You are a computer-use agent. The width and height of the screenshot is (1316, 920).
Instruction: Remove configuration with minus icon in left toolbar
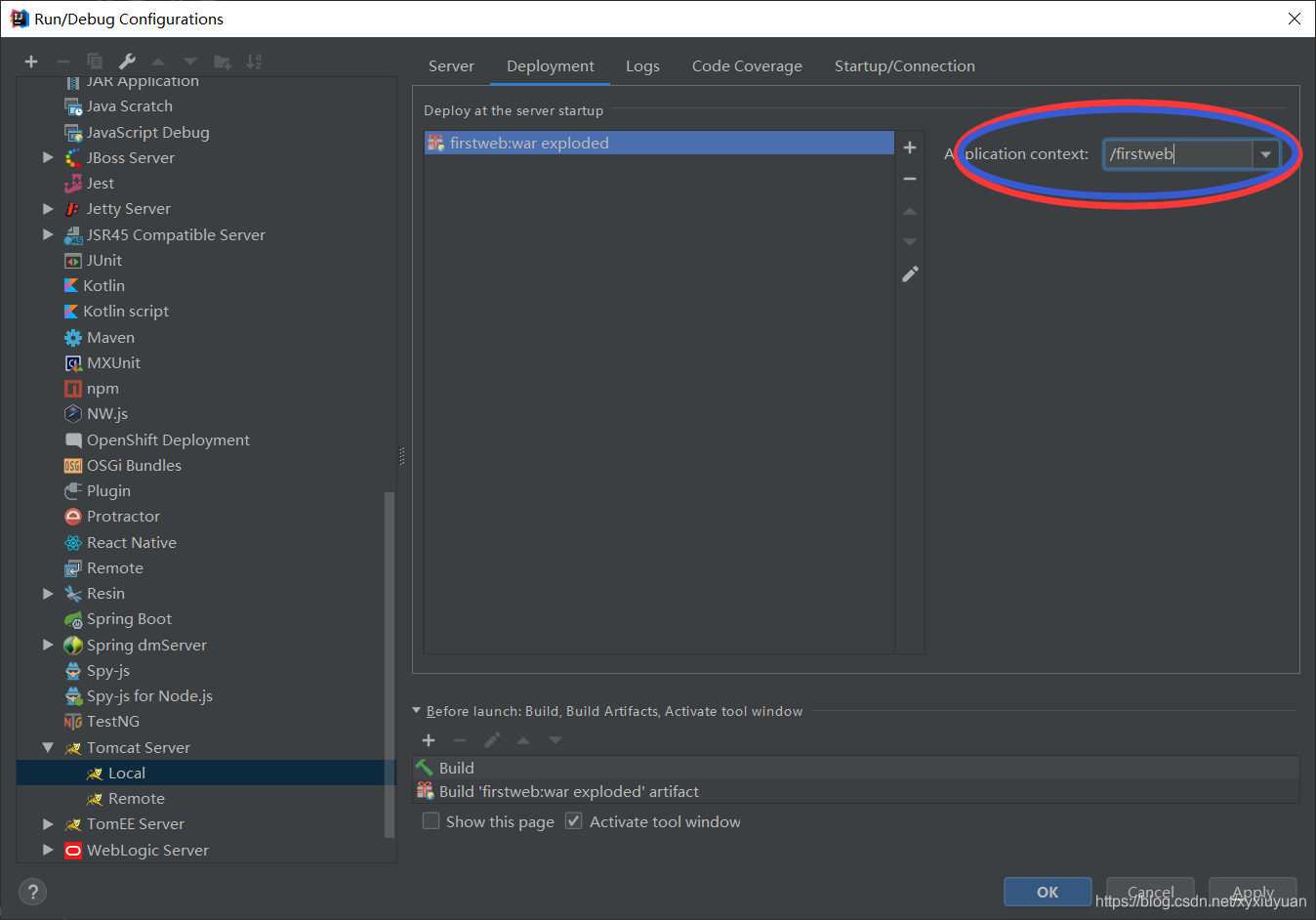[62, 62]
